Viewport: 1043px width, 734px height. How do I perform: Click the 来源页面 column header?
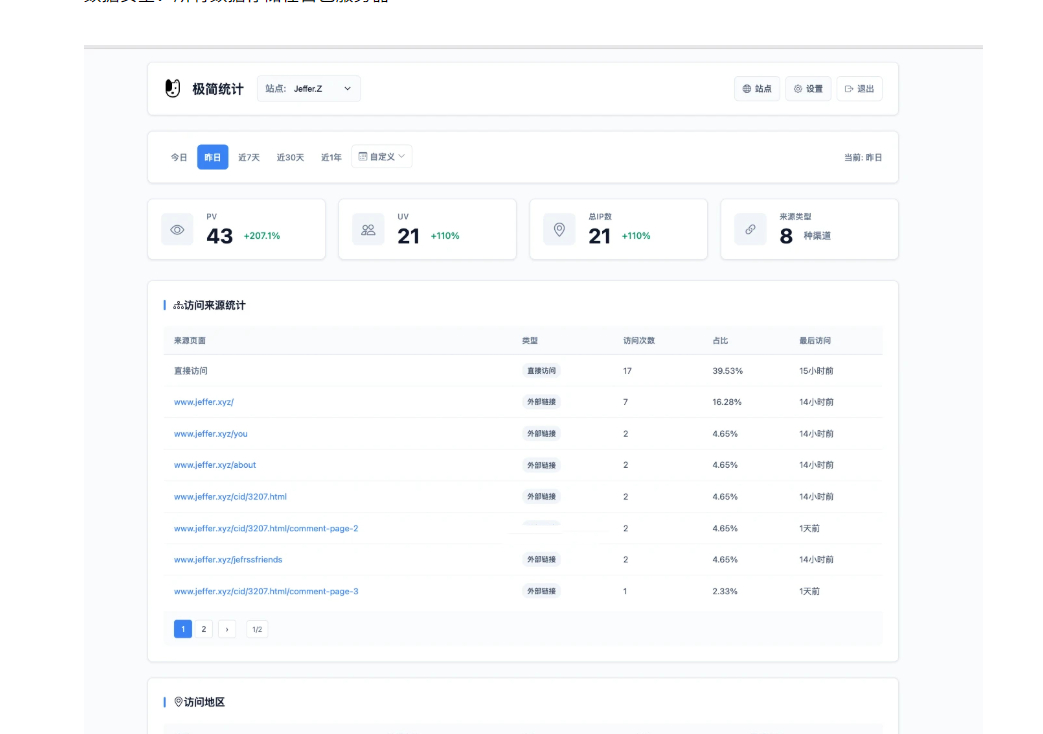(x=190, y=340)
